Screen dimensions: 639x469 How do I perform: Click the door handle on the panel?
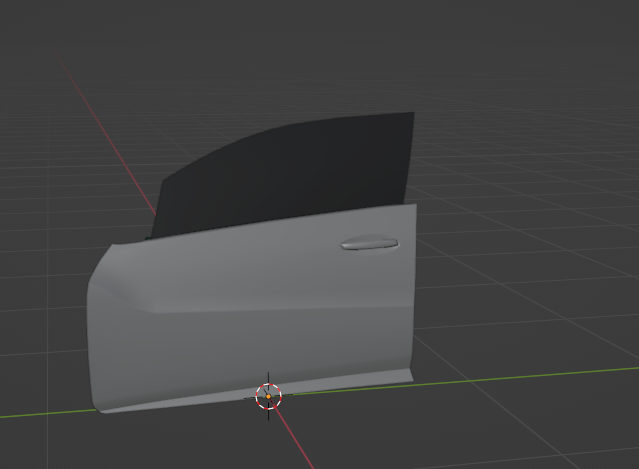click(369, 243)
